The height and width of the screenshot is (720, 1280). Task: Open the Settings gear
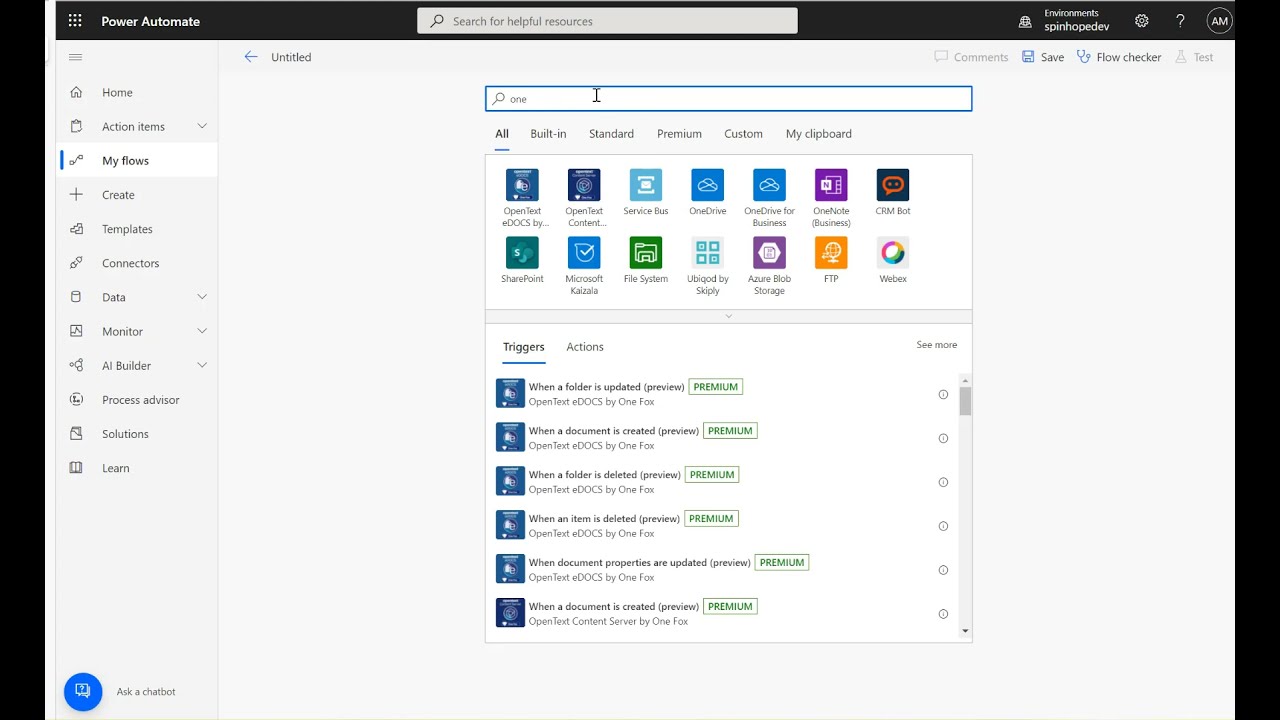(x=1142, y=21)
